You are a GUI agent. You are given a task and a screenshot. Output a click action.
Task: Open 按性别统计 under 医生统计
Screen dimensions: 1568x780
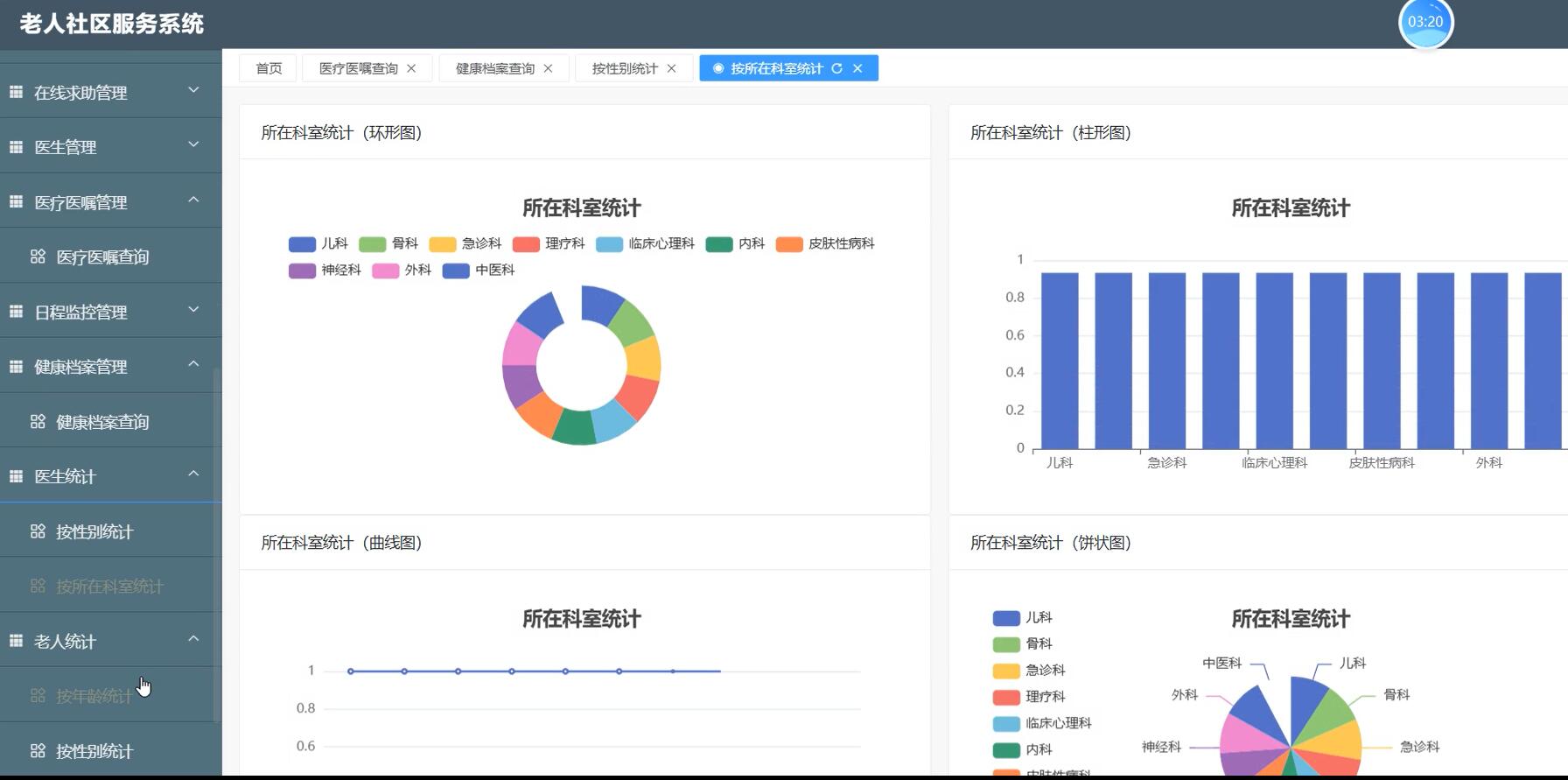[x=110, y=531]
